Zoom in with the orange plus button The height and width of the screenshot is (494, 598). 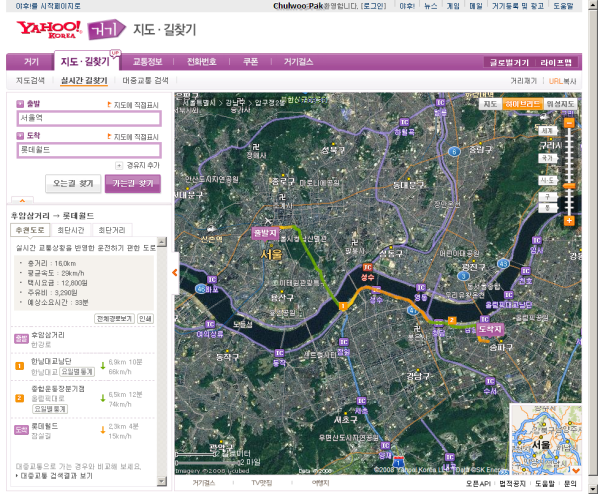[569, 220]
